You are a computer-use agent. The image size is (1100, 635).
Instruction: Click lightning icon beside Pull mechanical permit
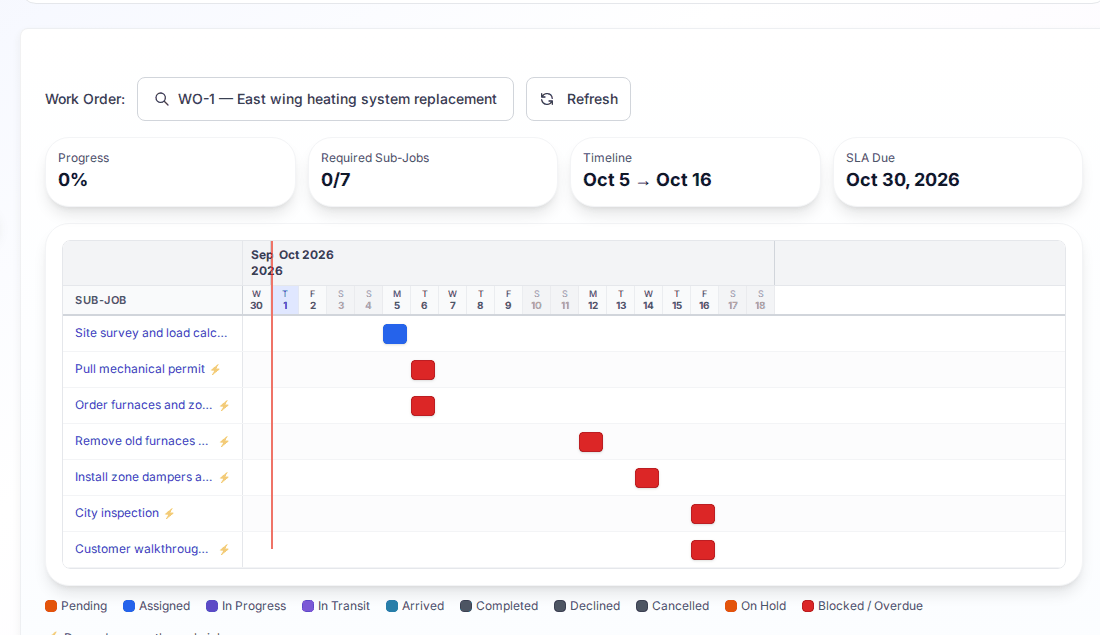pyautogui.click(x=215, y=369)
